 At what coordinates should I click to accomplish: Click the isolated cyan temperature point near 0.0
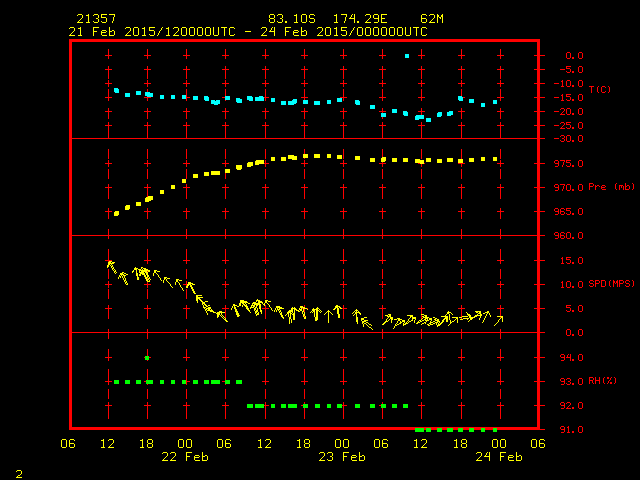(x=407, y=56)
